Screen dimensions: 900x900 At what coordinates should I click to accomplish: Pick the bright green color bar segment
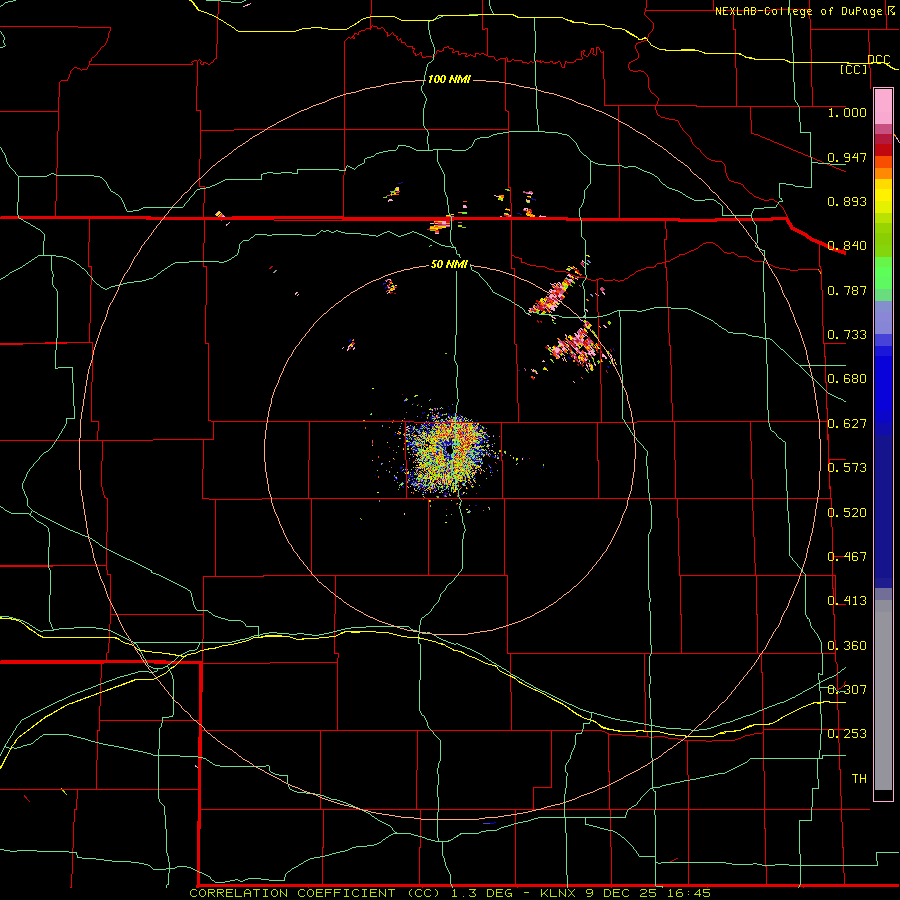883,273
